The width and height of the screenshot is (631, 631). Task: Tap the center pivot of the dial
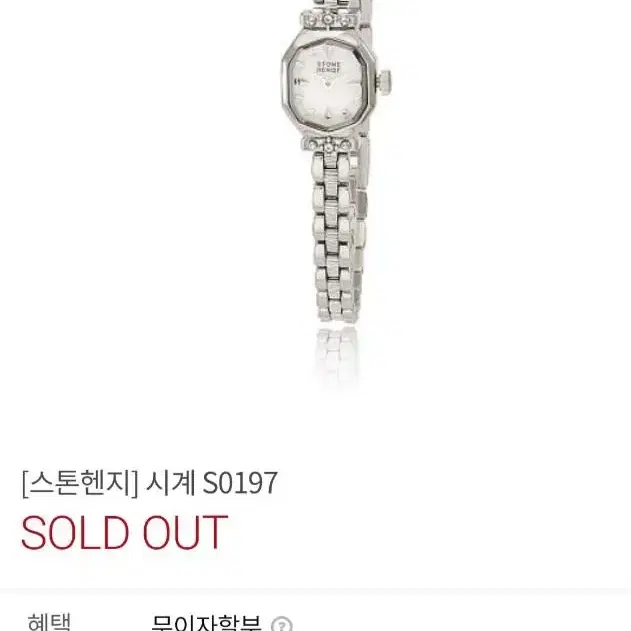(x=328, y=83)
